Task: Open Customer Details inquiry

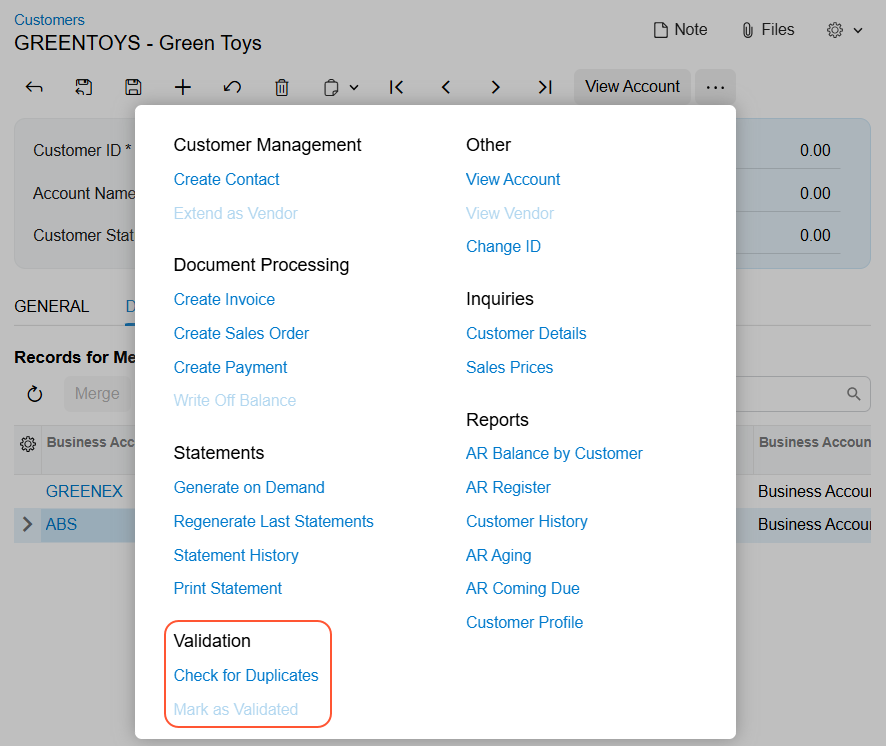Action: click(526, 333)
